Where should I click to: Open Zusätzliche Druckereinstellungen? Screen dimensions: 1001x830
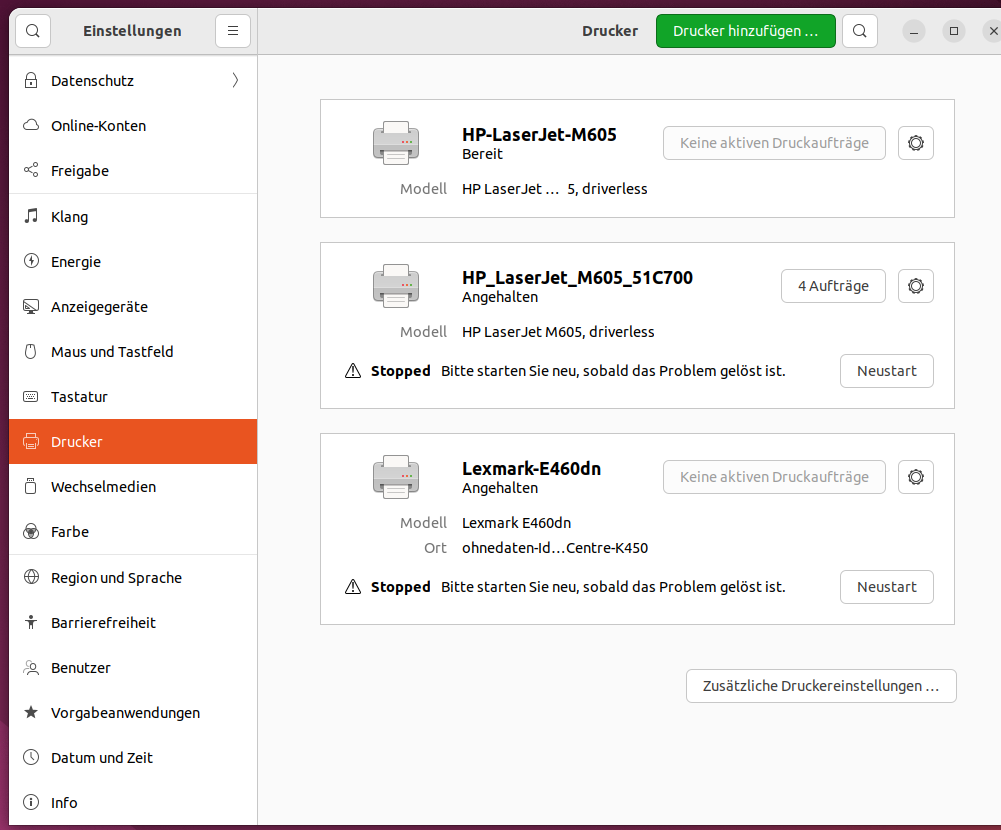coord(821,686)
